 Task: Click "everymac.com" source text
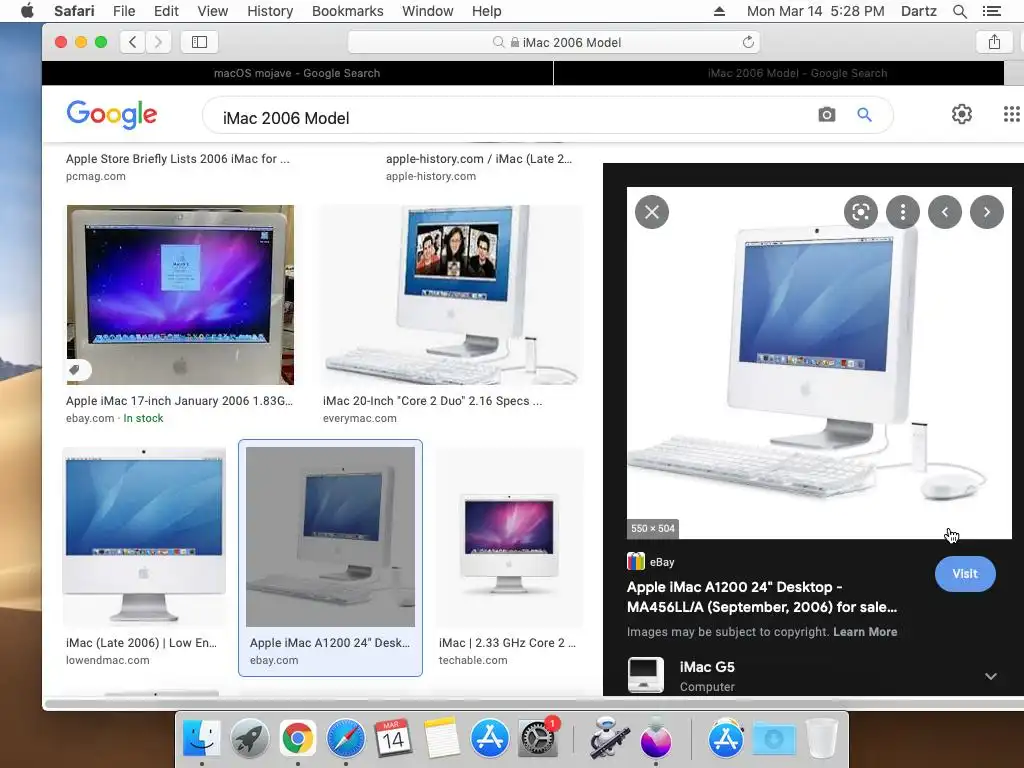tap(359, 418)
